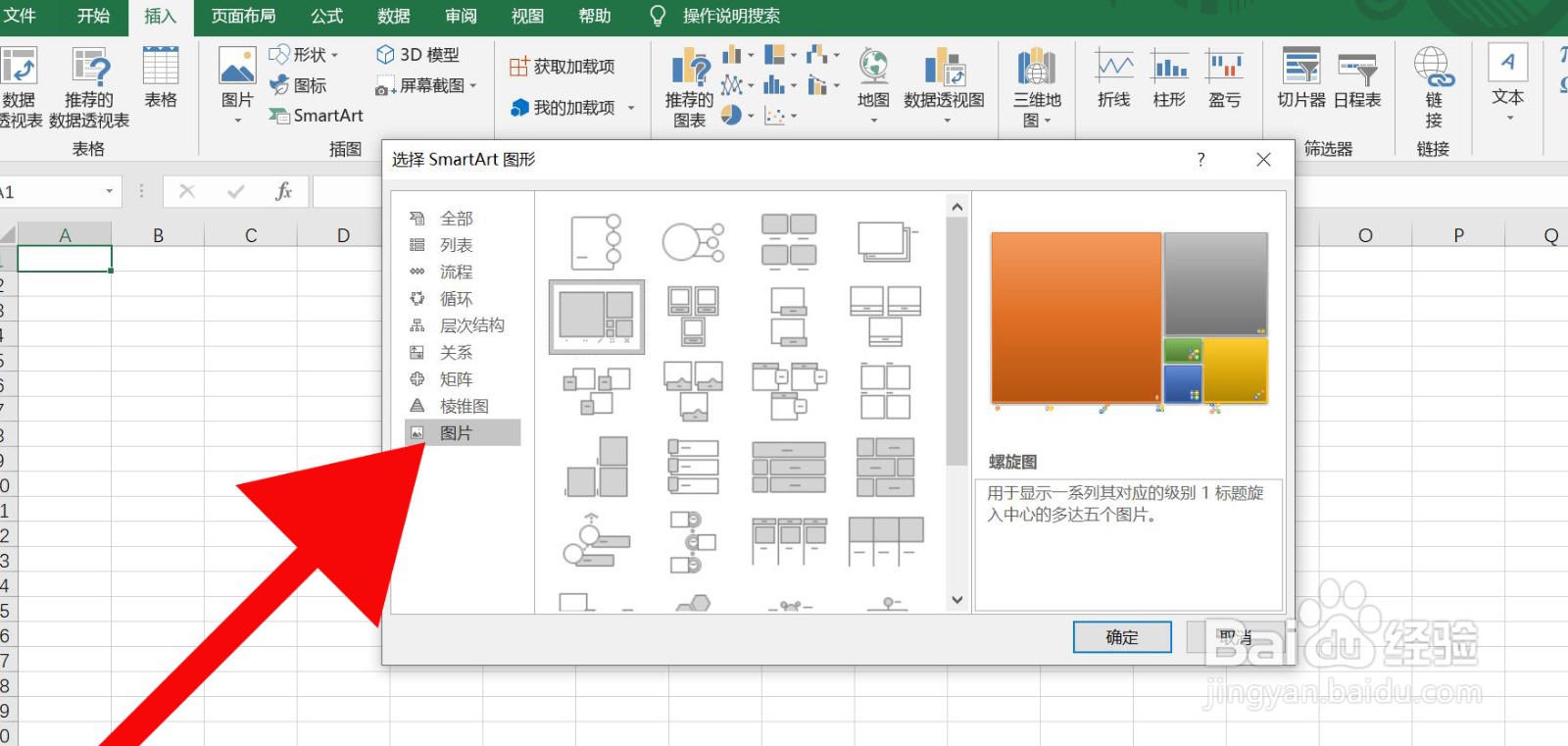This screenshot has width=1568, height=746.
Task: Switch to 审阅 review tab
Action: pyautogui.click(x=461, y=16)
